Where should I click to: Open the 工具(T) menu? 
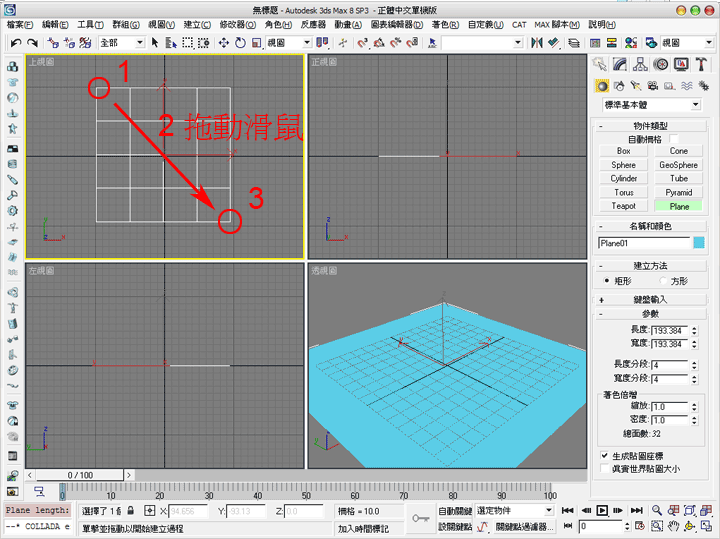(x=90, y=24)
